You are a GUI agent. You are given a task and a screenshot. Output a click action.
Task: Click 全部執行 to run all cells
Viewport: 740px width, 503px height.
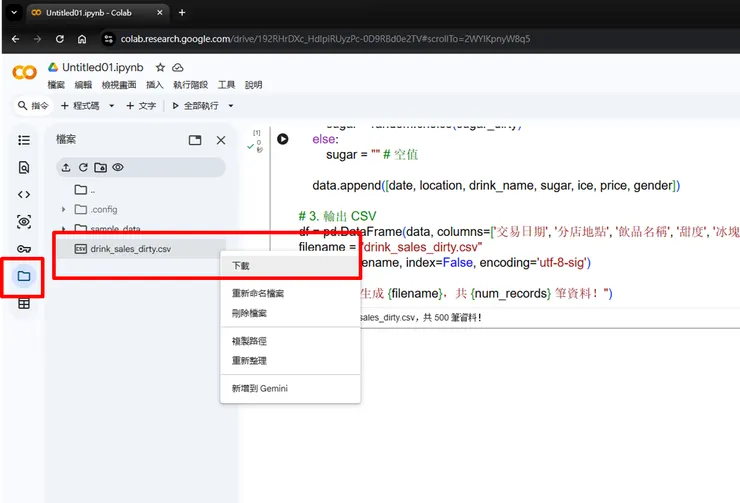195,106
